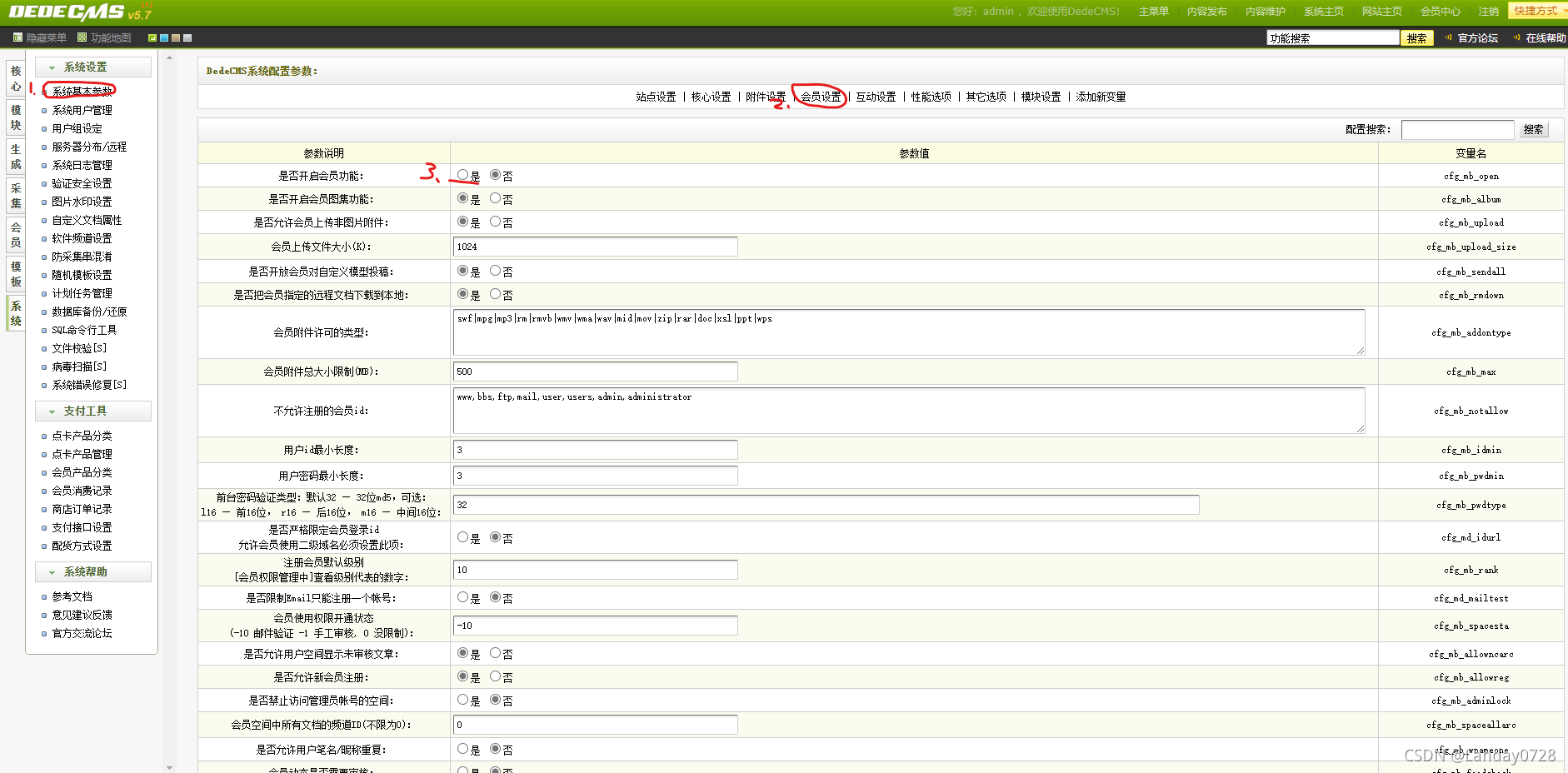
Task: Open 验证安全设置 in the sidebar
Action: [82, 183]
